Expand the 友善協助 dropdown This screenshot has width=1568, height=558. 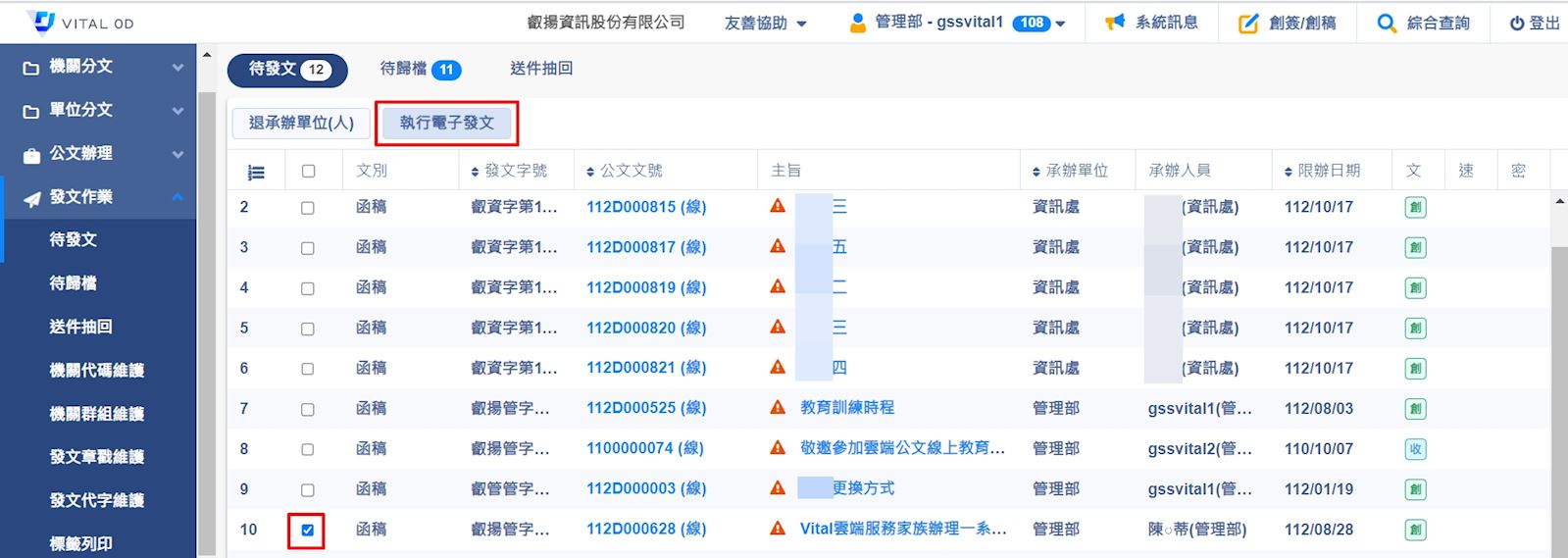point(765,23)
